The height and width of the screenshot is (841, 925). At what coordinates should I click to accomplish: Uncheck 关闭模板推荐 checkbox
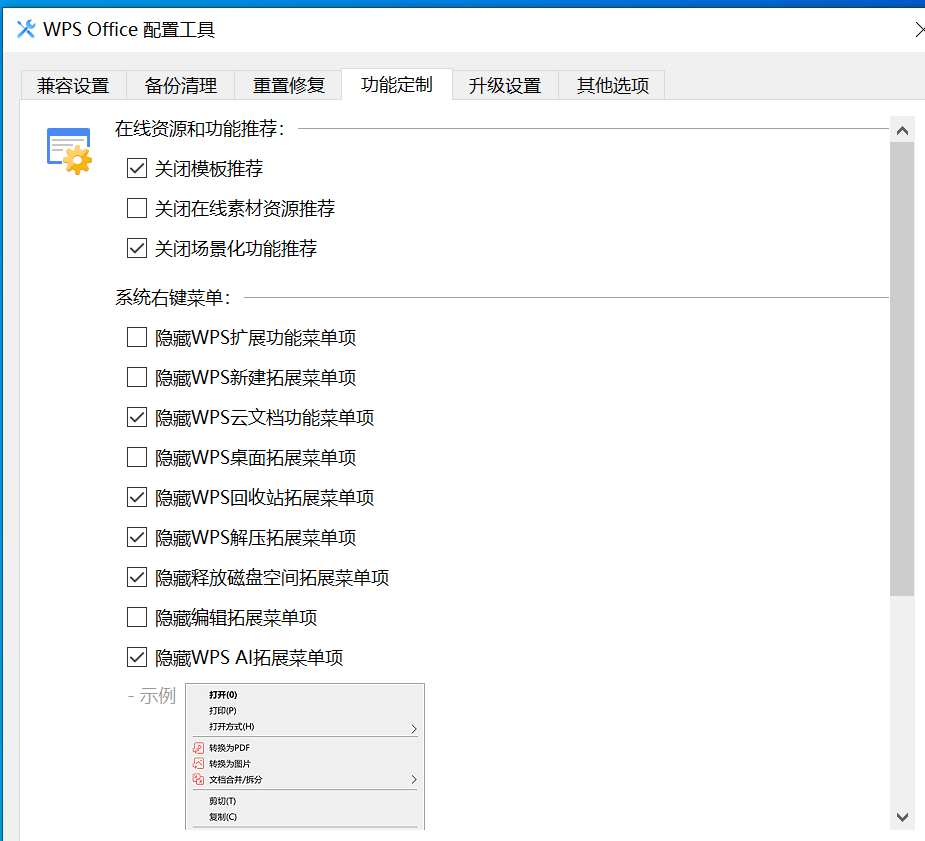pyautogui.click(x=137, y=169)
